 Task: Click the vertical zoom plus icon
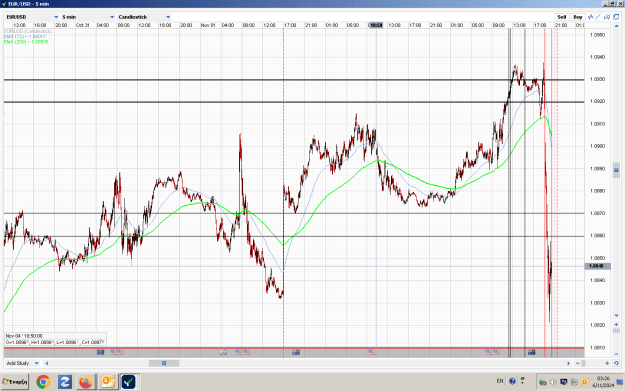[616, 325]
